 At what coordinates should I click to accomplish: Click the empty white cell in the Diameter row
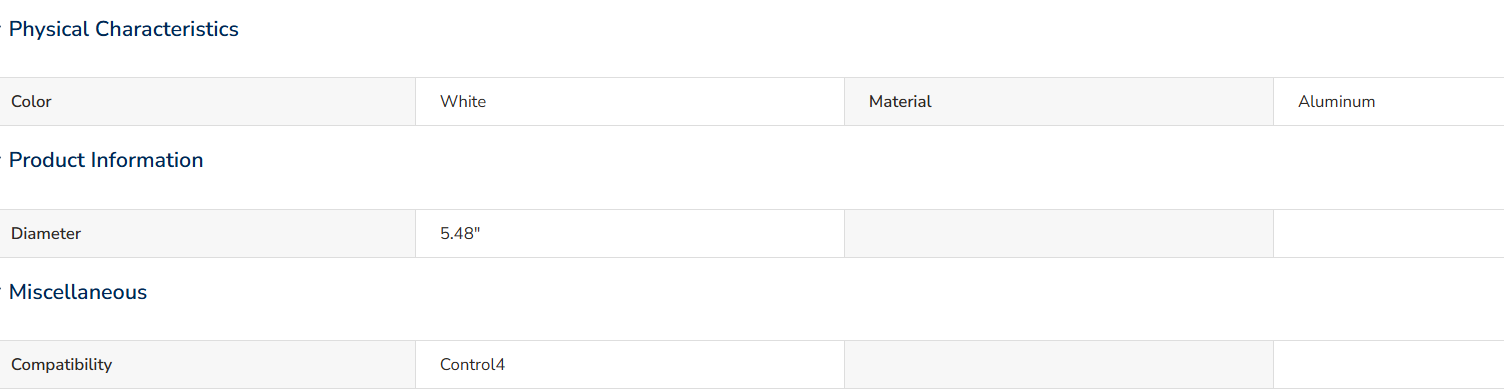[x=1389, y=234]
